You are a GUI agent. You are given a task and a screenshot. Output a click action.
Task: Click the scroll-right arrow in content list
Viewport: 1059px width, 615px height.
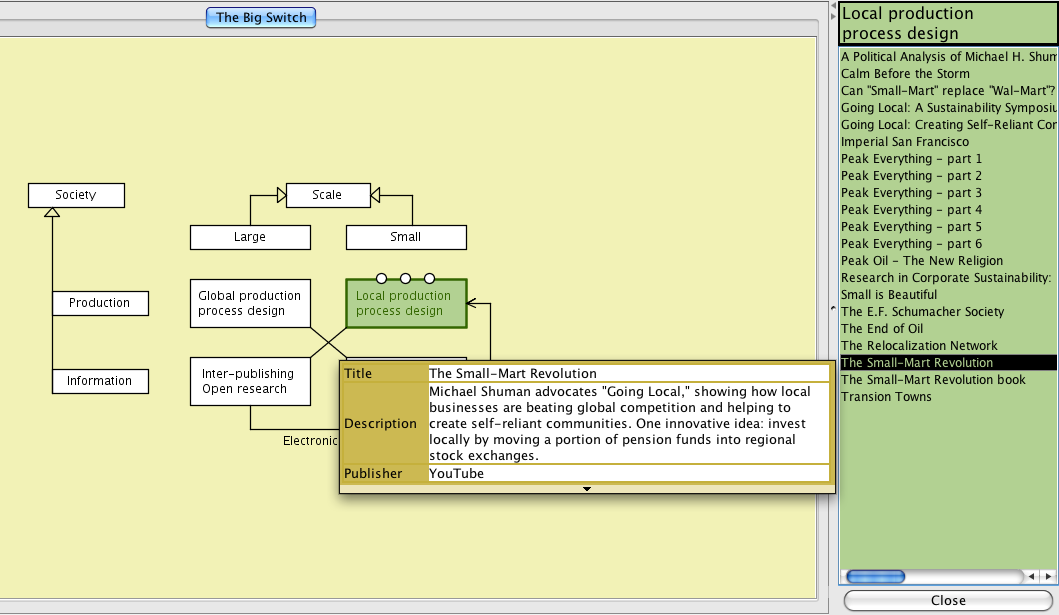[1048, 577]
